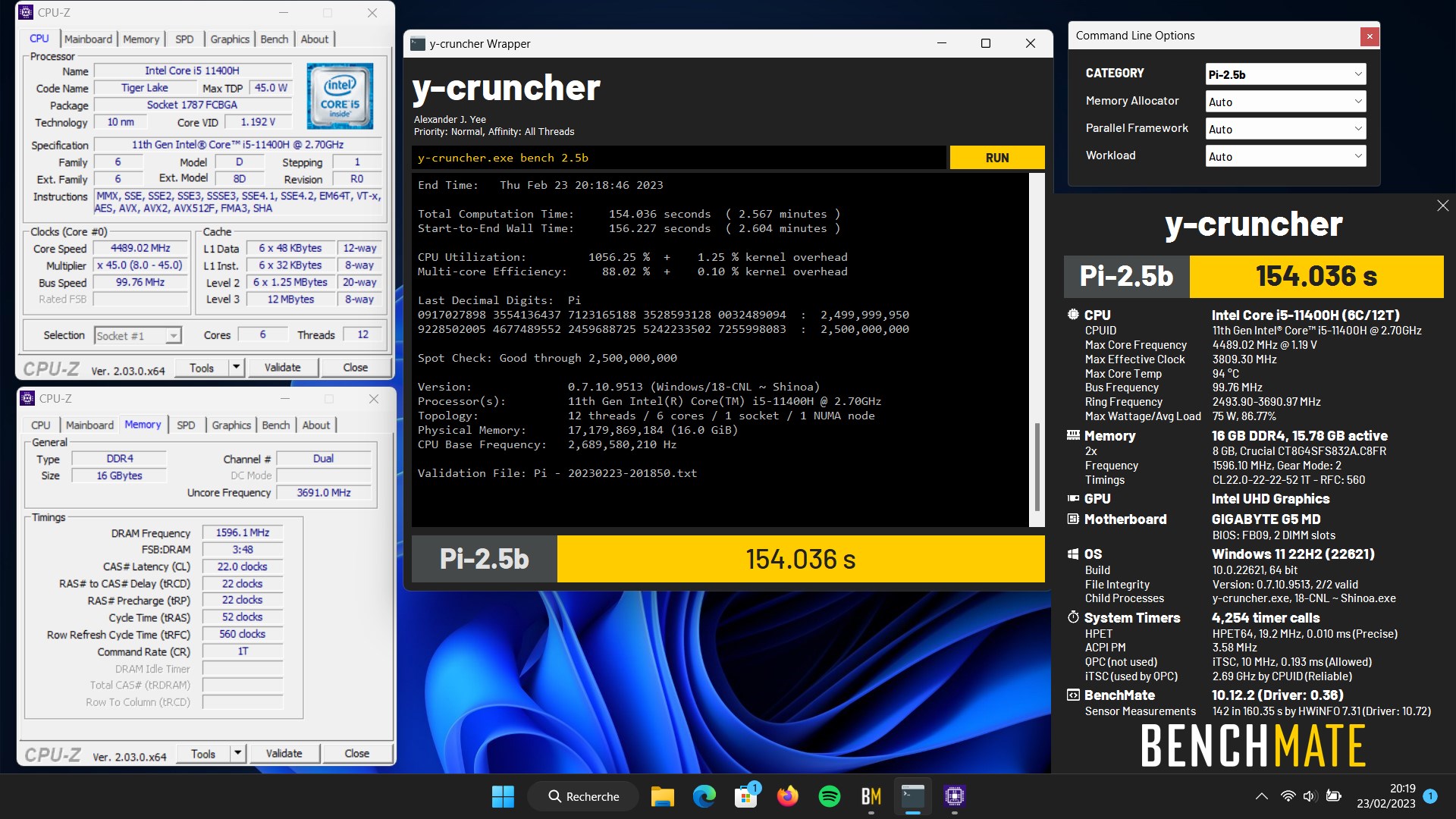Open the Memory Allocator dropdown
Viewport: 1456px width, 819px height.
click(1285, 102)
